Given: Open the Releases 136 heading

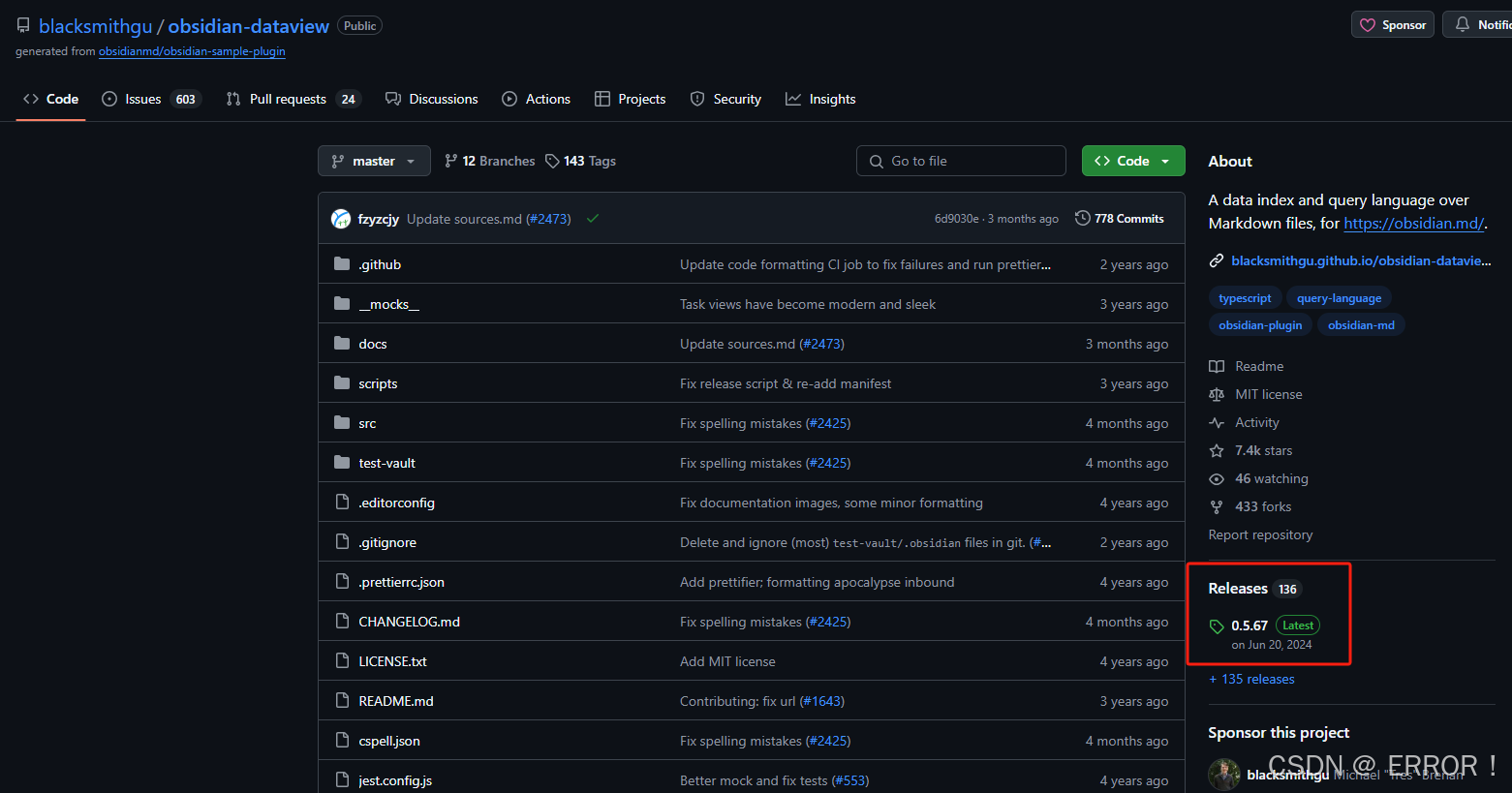Looking at the screenshot, I should (x=1254, y=589).
